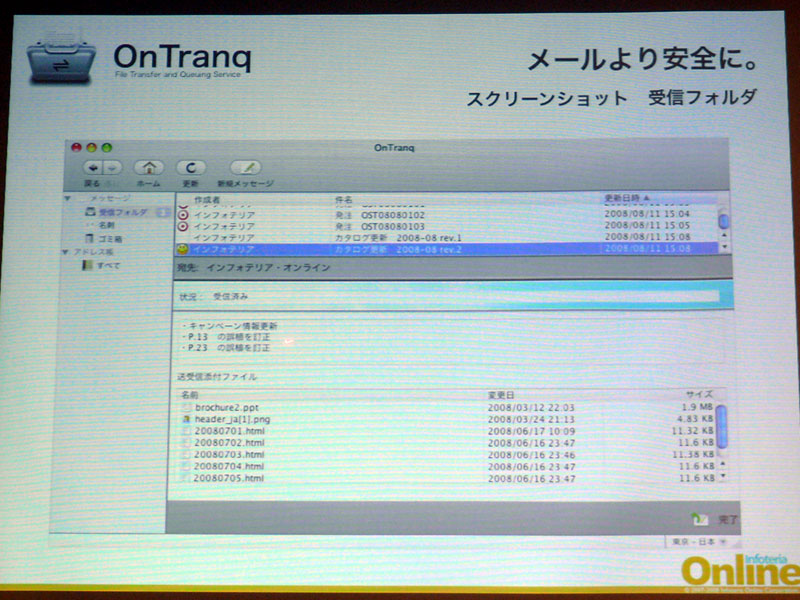Click the file size 4.83 KB
The height and width of the screenshot is (600, 800).
click(695, 419)
